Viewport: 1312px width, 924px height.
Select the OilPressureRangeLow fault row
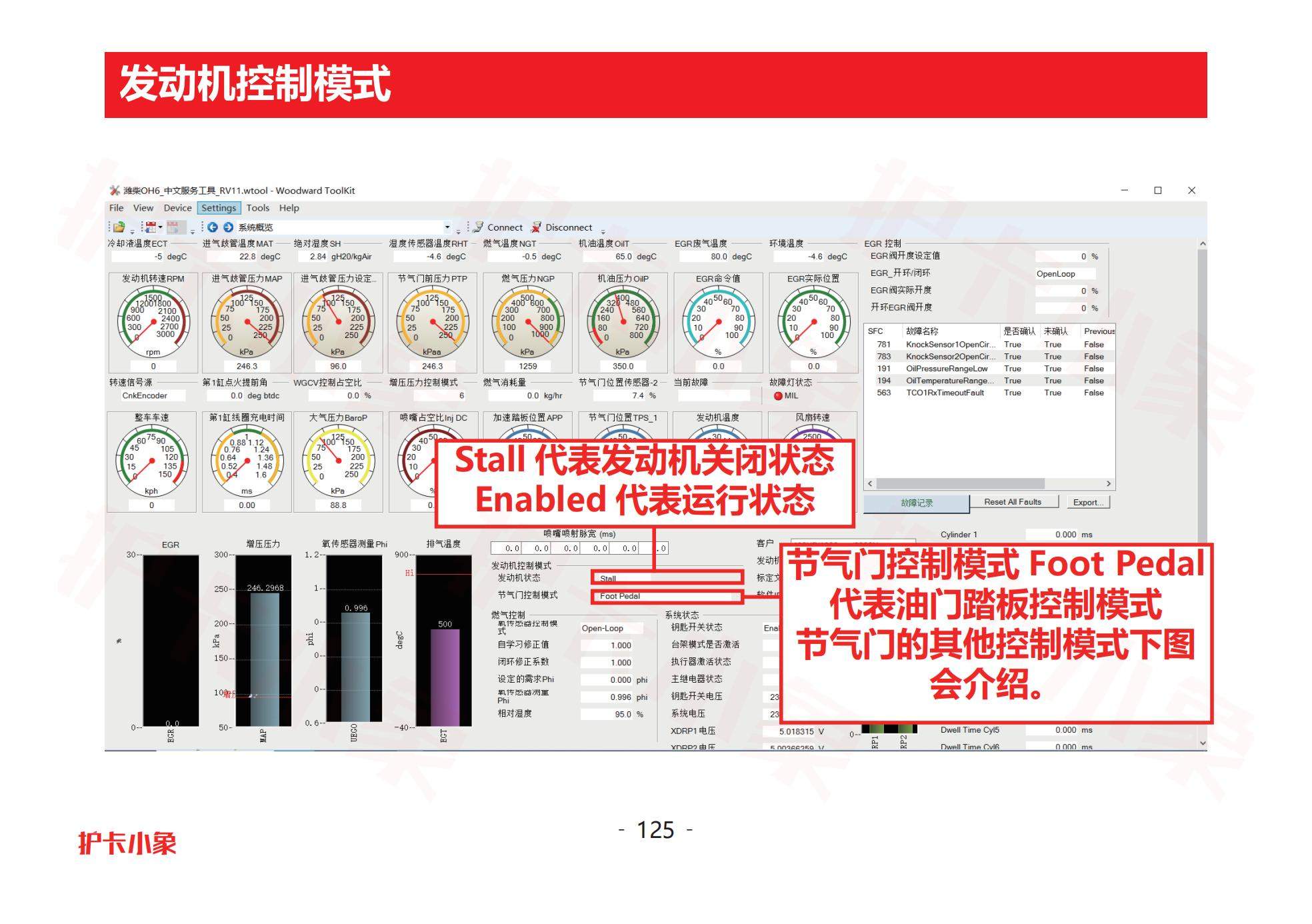click(946, 369)
